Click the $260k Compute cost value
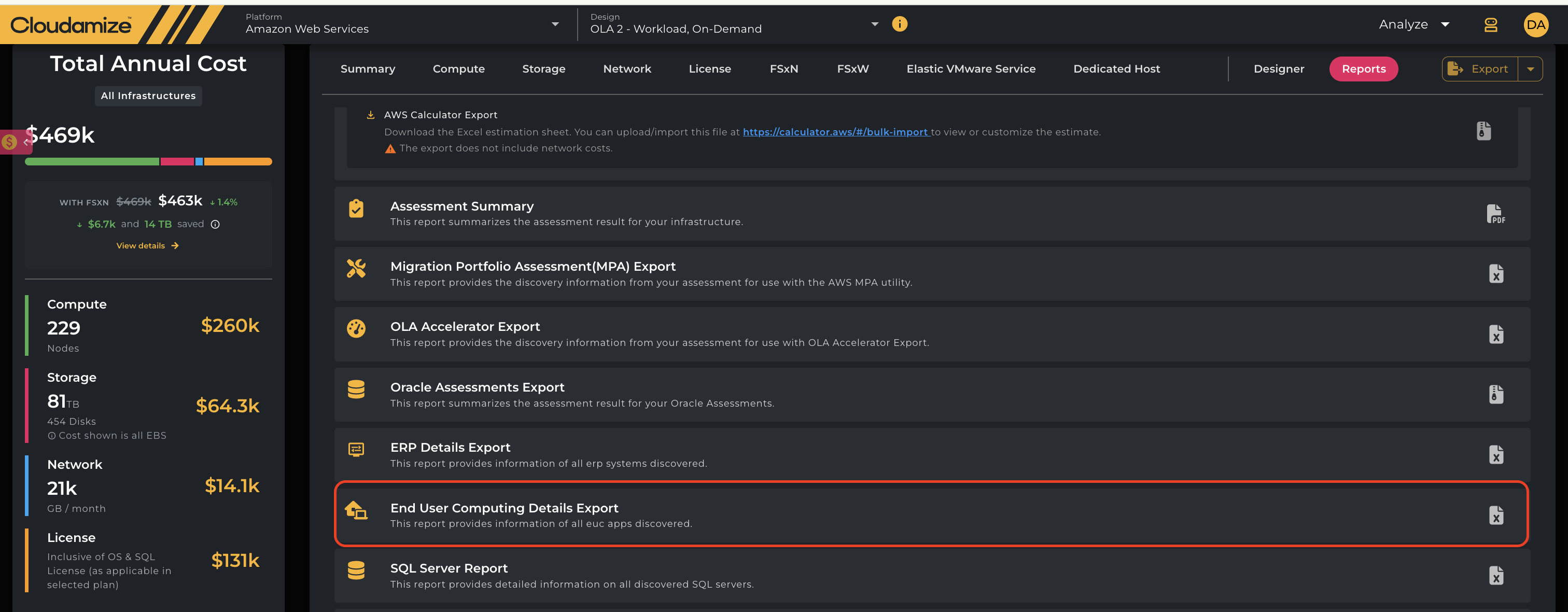Screen dimensions: 1568x612 click(x=230, y=325)
